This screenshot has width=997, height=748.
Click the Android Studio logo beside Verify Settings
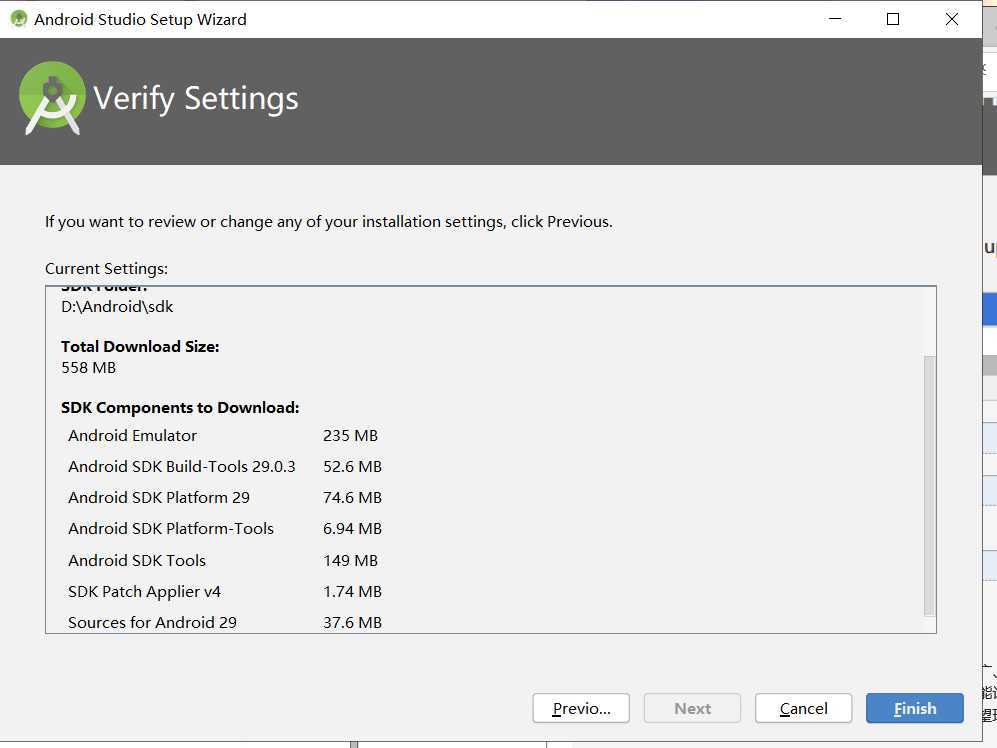click(x=52, y=97)
